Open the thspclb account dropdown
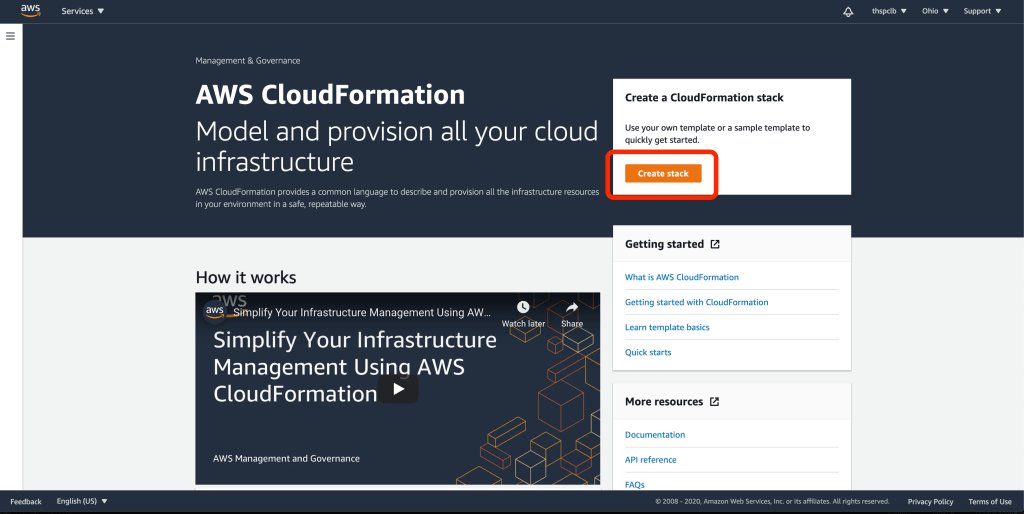 (x=889, y=11)
